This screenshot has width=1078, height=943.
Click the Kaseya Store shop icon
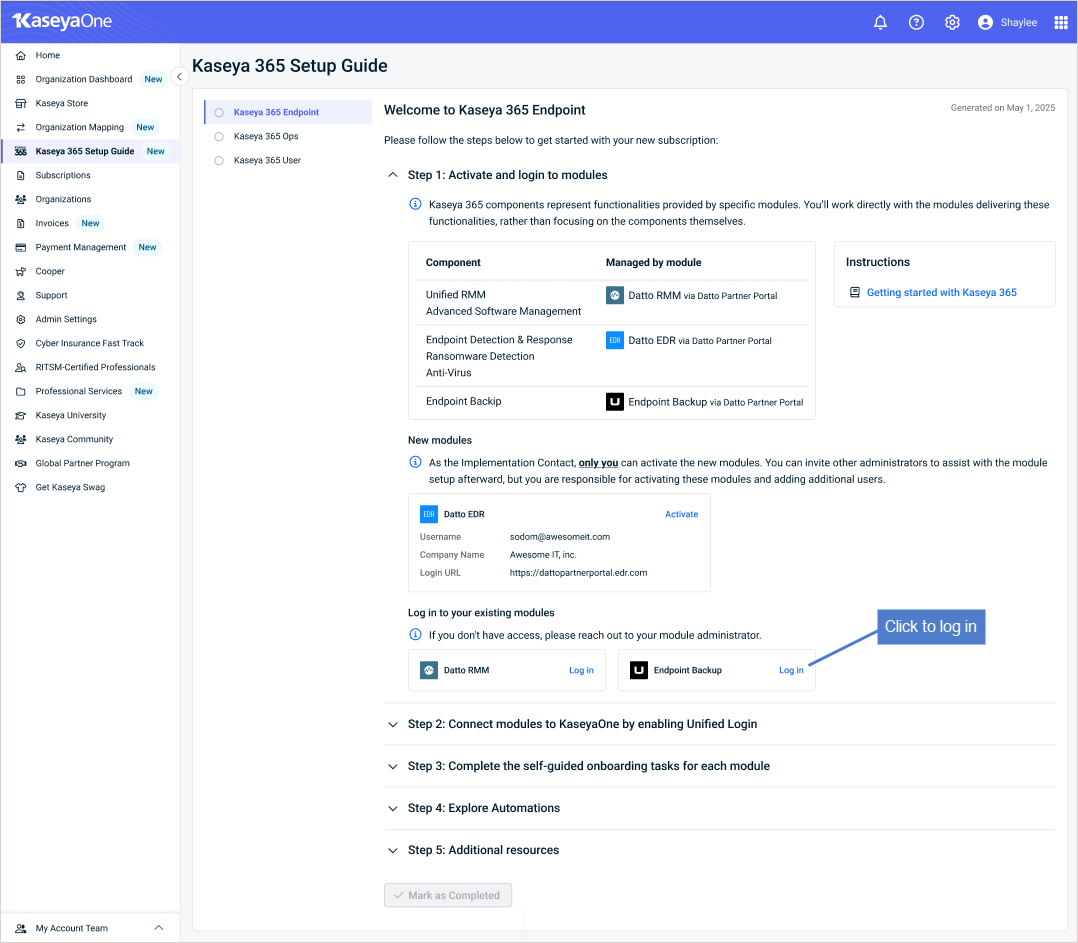pyautogui.click(x=21, y=104)
